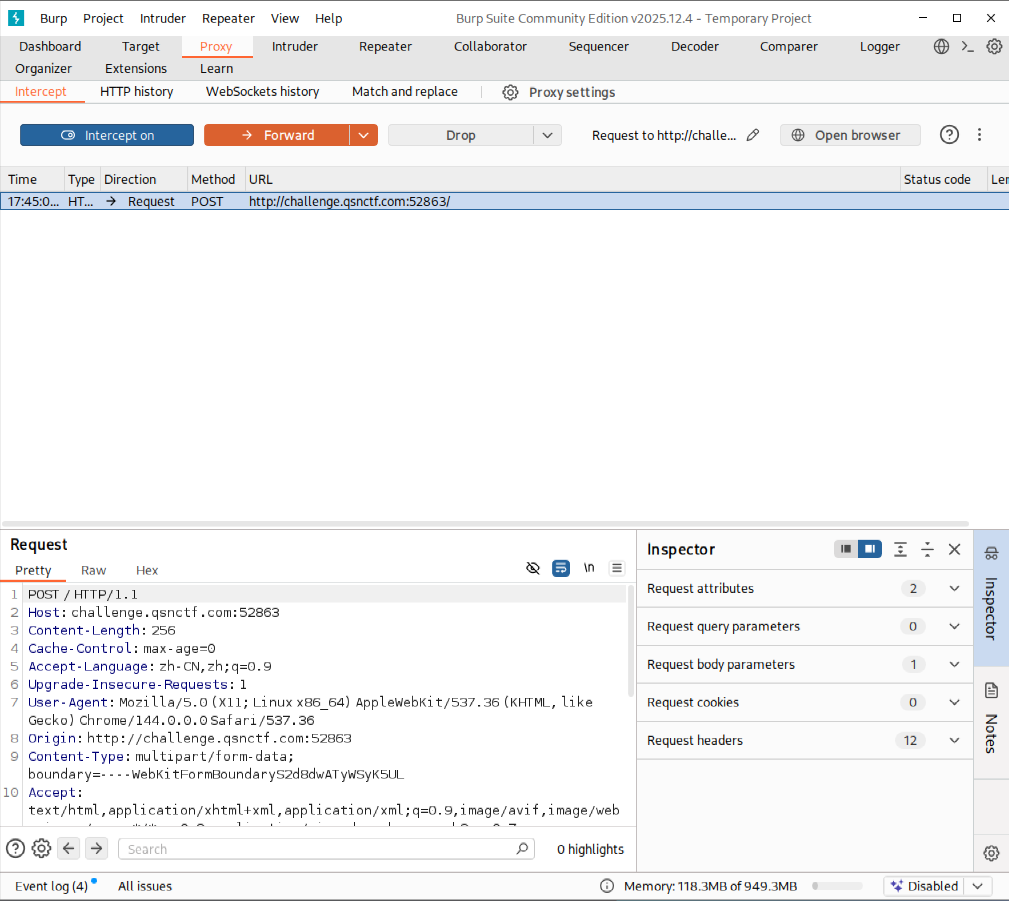Screen dimensions: 1009x901
Task: Open request editor hamburger menu
Action: (x=616, y=568)
